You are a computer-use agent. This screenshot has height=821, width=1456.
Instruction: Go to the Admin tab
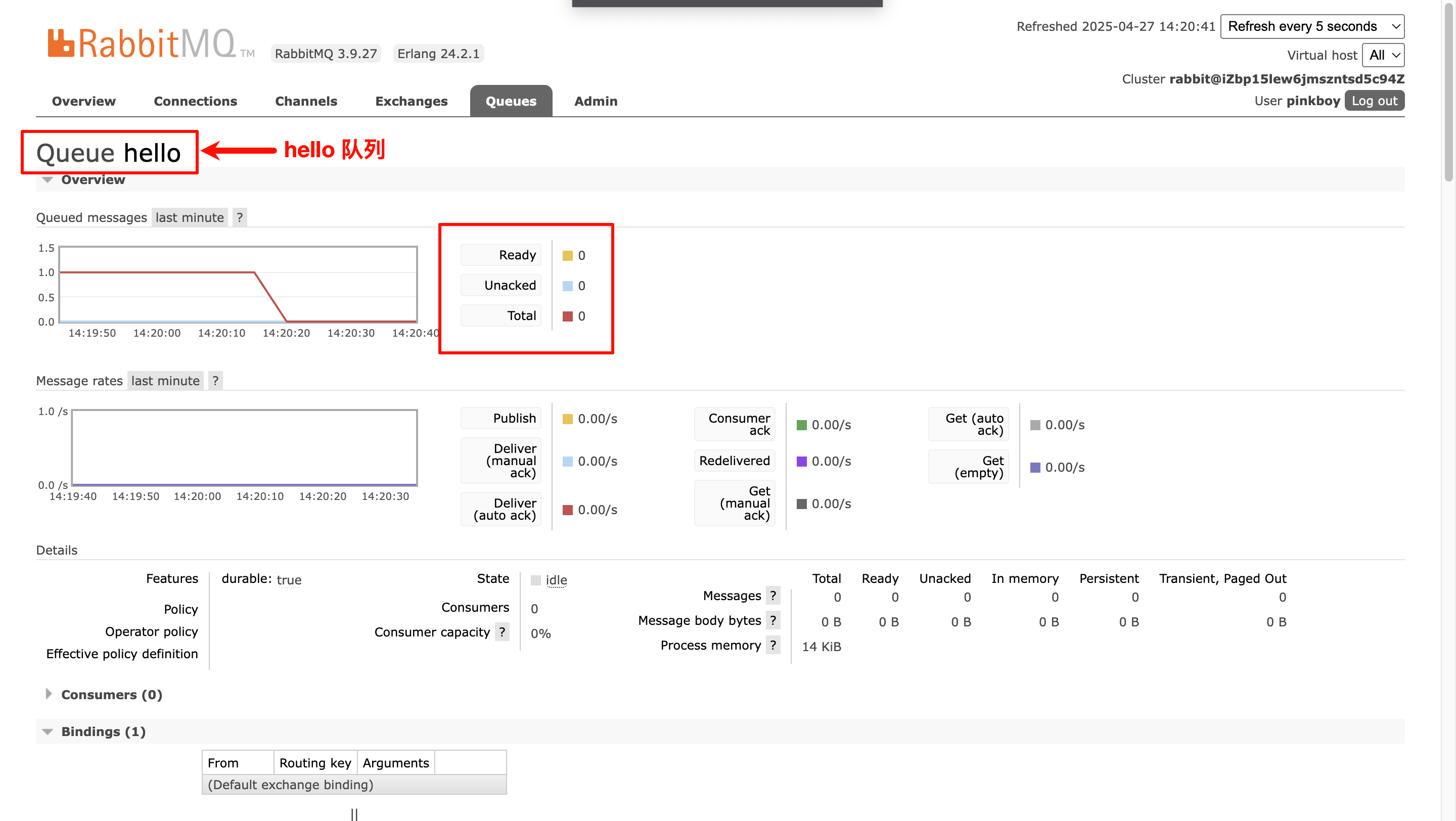pyautogui.click(x=595, y=101)
